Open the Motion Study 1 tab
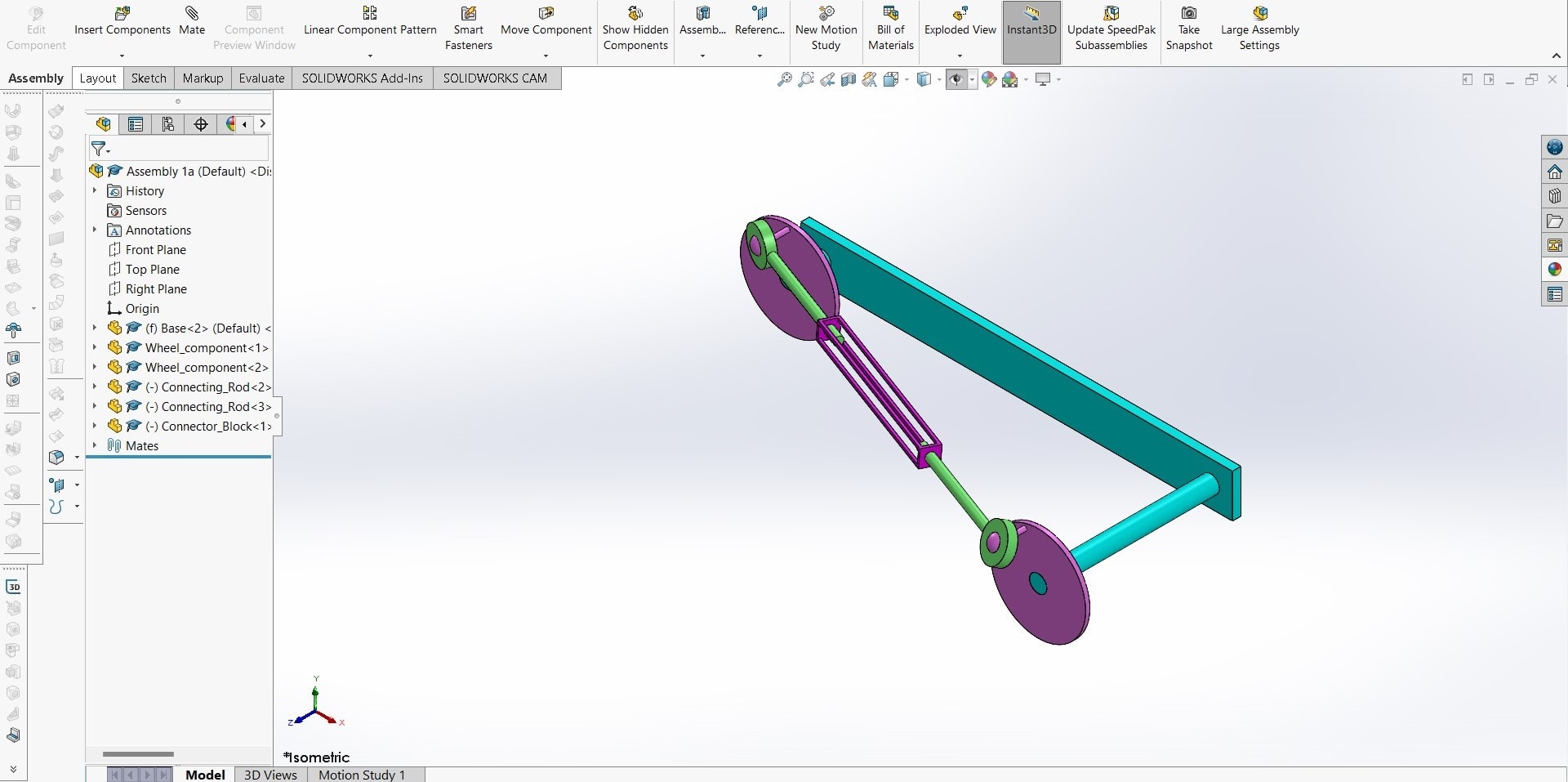Screen dimensions: 1568x782 [x=361, y=775]
